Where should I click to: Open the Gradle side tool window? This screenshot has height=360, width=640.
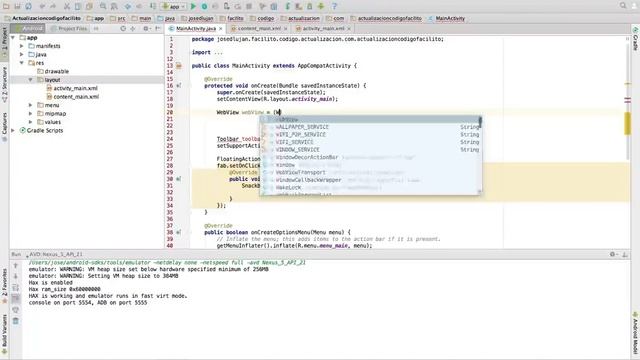(x=636, y=38)
